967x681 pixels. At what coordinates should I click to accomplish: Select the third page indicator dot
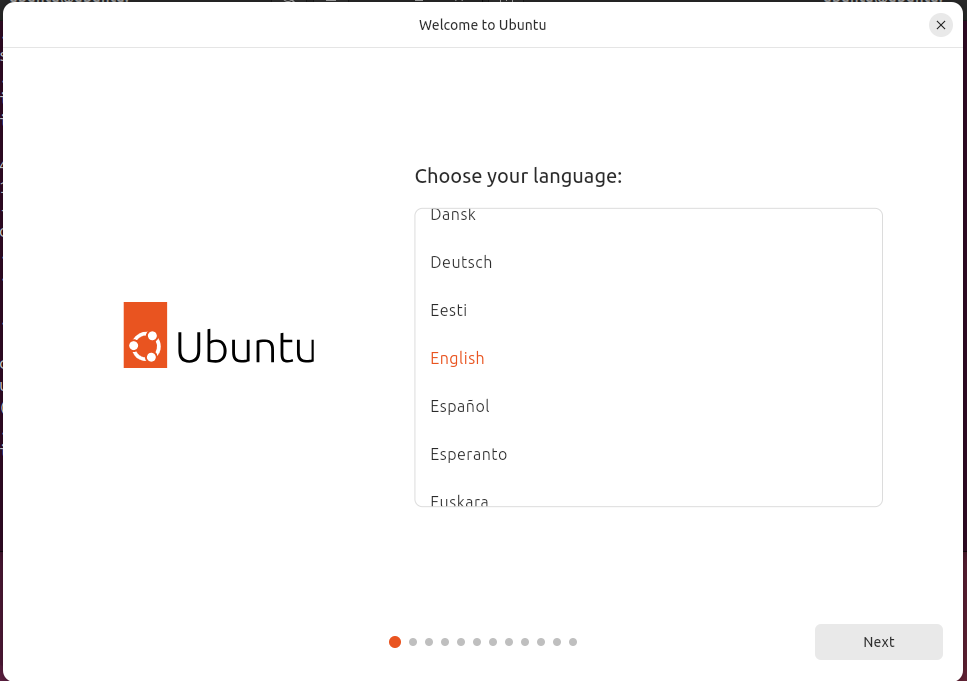pyautogui.click(x=429, y=642)
